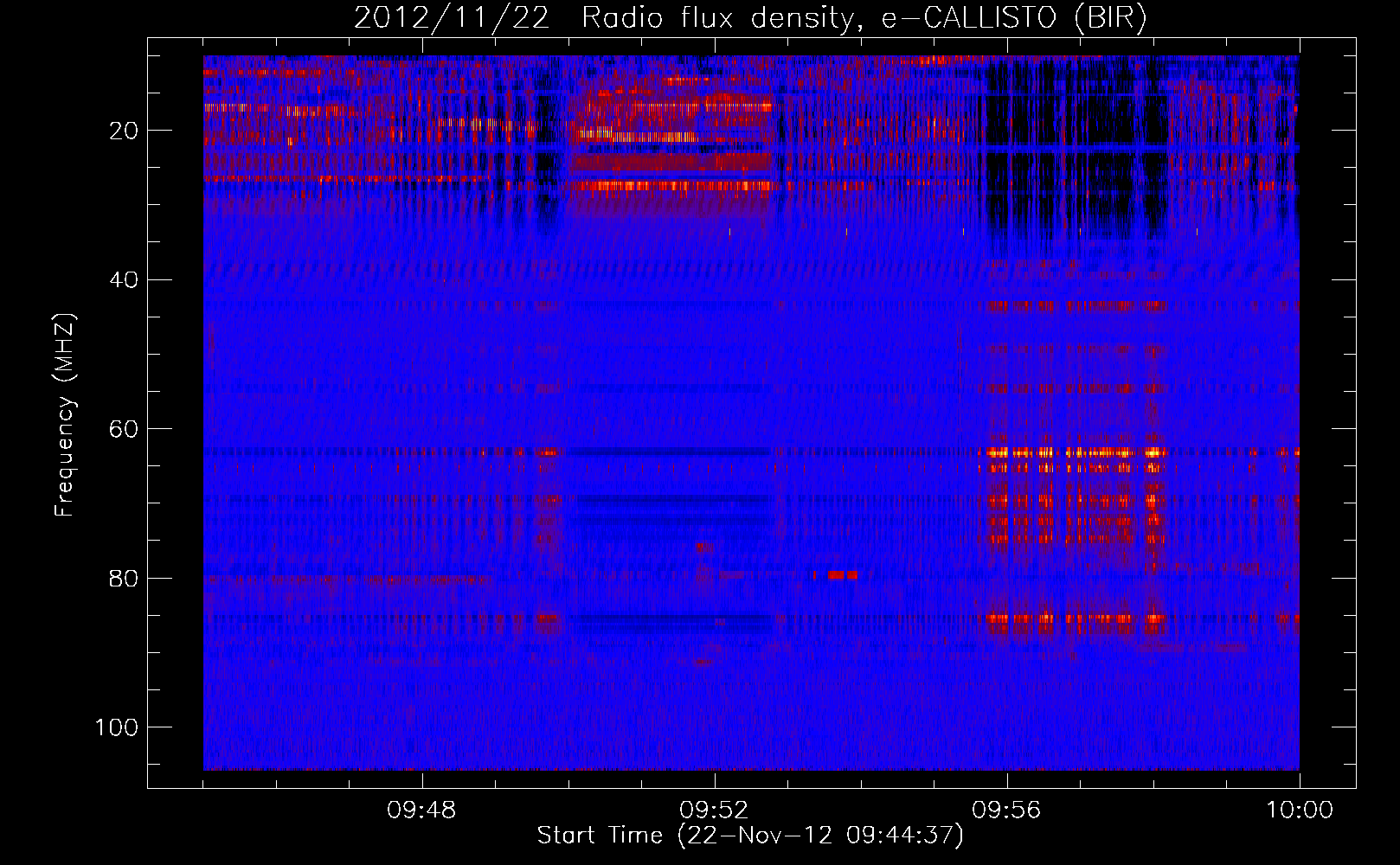Click the 20 MHz frequency tick label

pyautogui.click(x=124, y=131)
